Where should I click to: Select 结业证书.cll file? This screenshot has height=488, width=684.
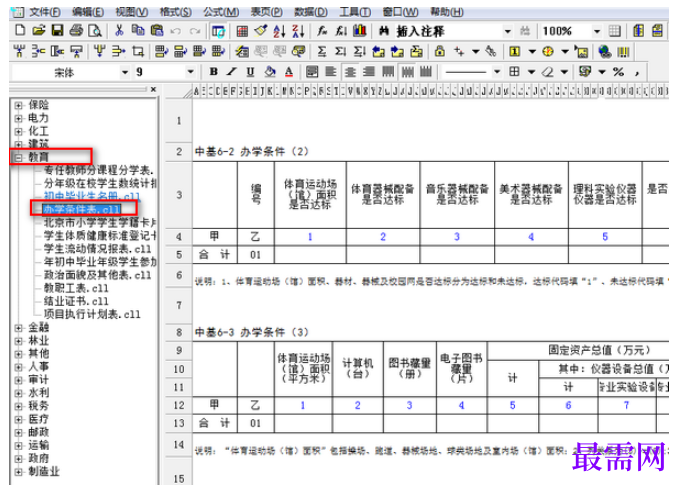coord(76,301)
